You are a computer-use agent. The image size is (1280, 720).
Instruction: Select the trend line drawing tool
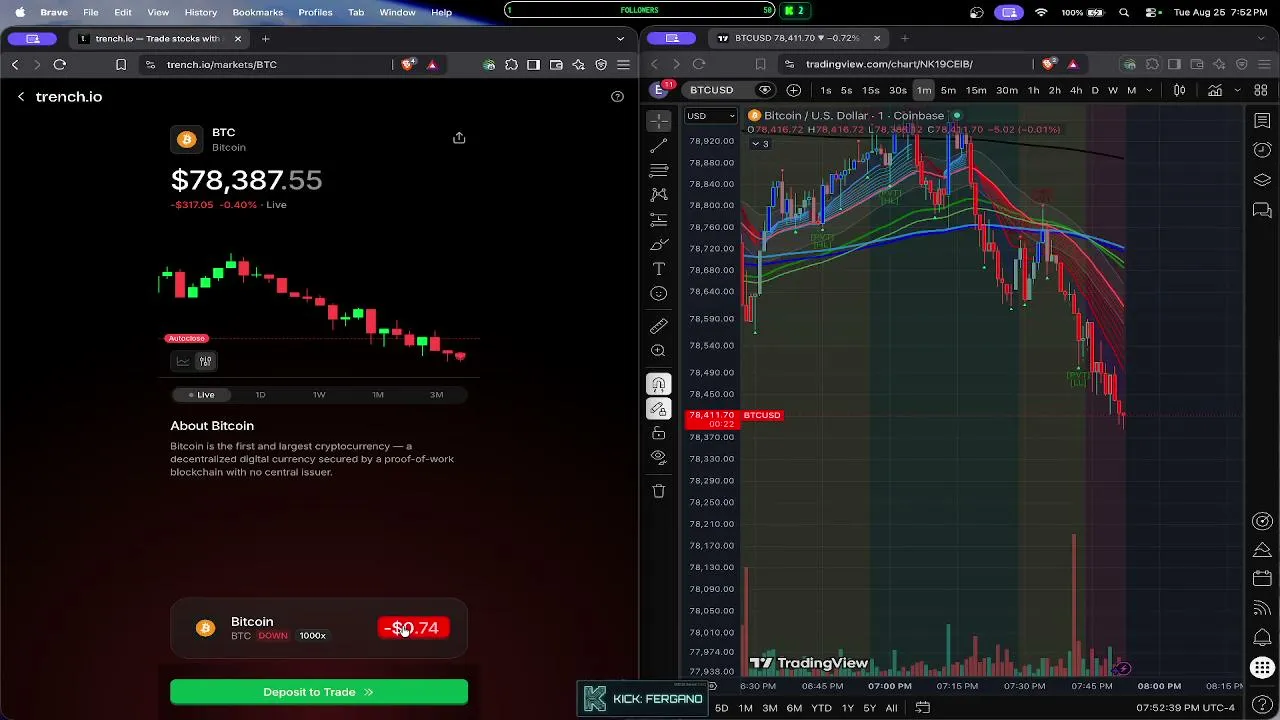point(658,146)
